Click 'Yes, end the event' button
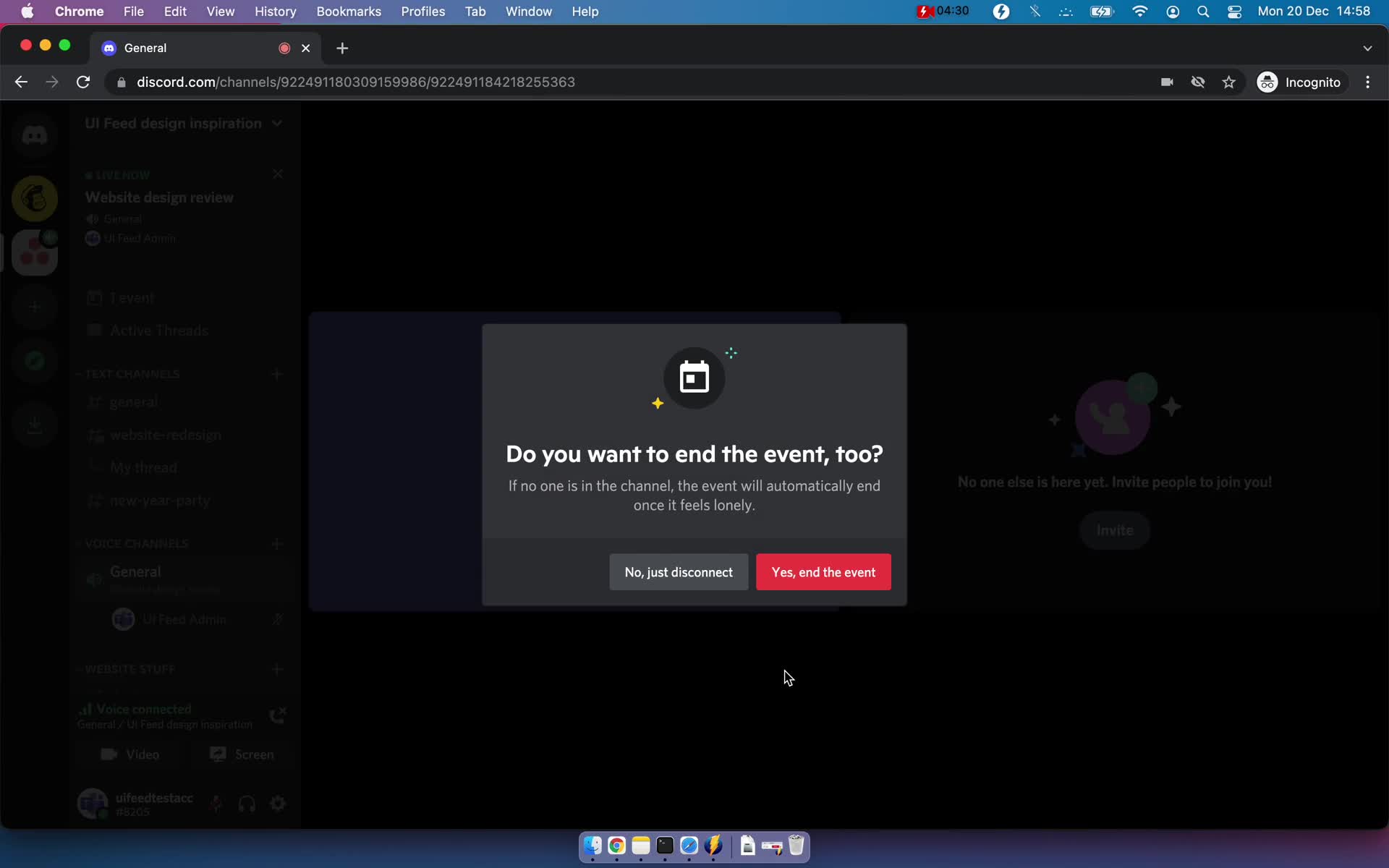This screenshot has height=868, width=1389. [x=823, y=571]
